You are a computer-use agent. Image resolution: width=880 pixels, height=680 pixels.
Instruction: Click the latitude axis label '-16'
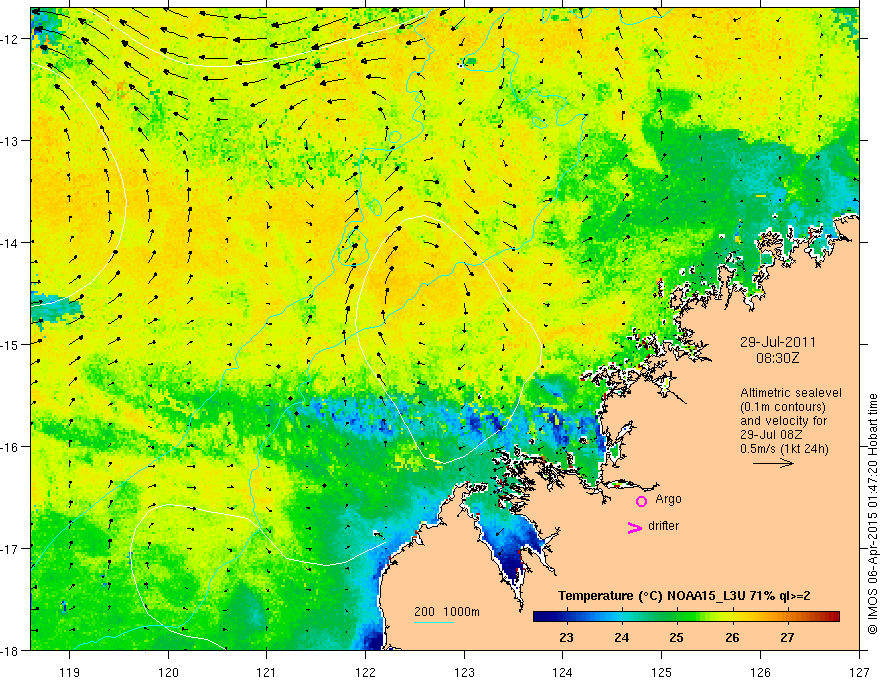10,447
